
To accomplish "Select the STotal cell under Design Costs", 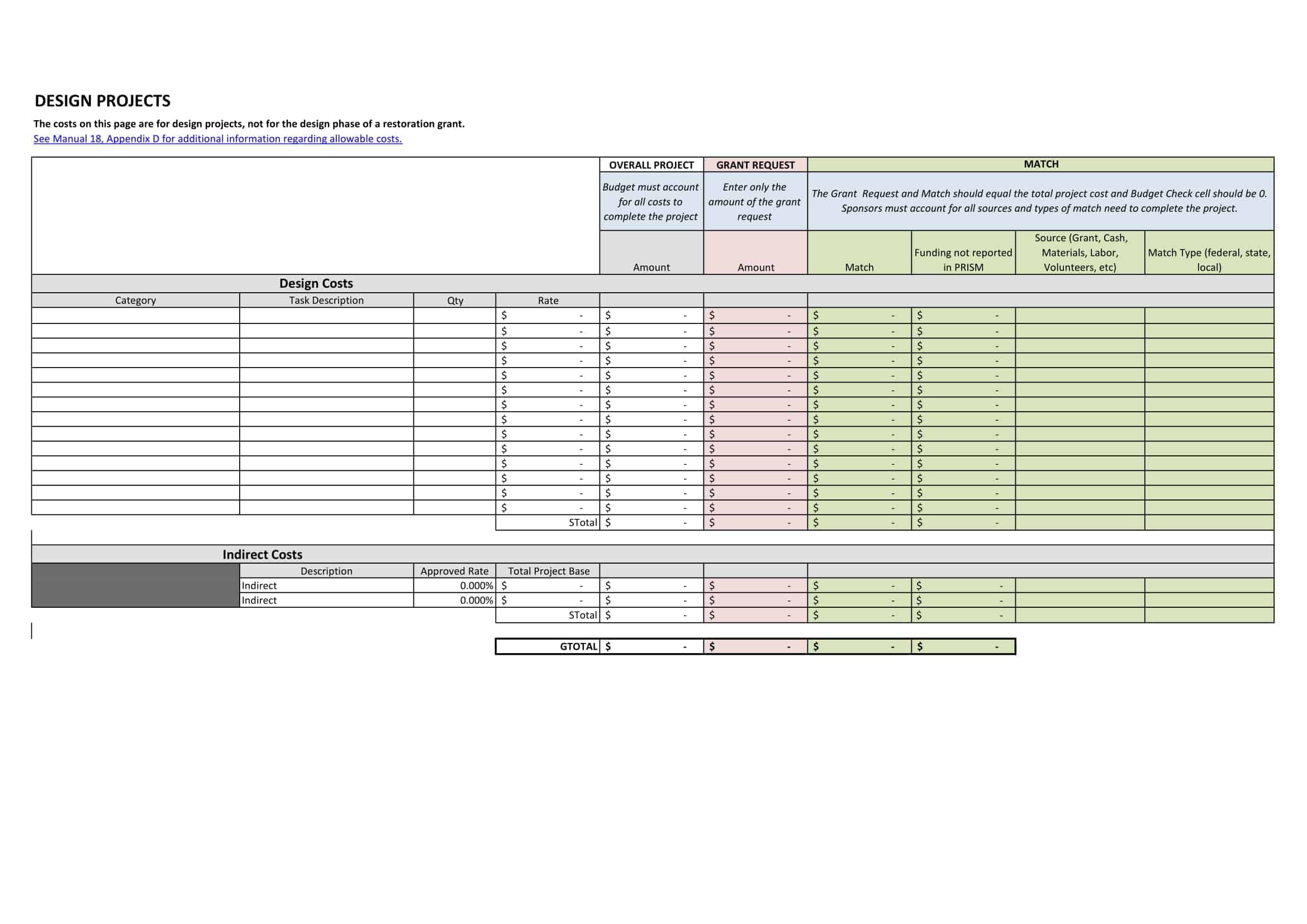I will pyautogui.click(x=583, y=522).
